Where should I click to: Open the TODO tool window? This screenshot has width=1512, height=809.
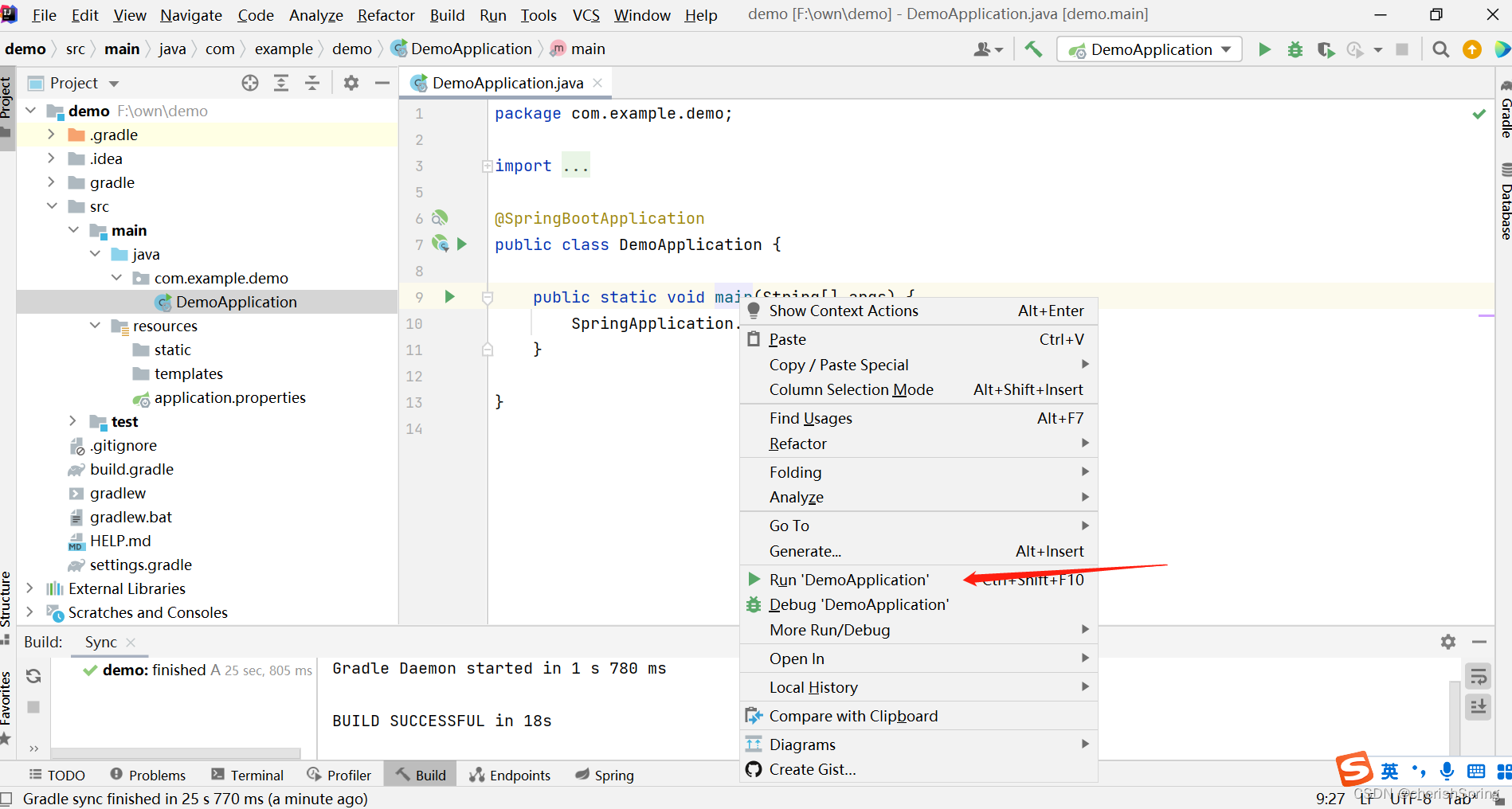[x=57, y=775]
